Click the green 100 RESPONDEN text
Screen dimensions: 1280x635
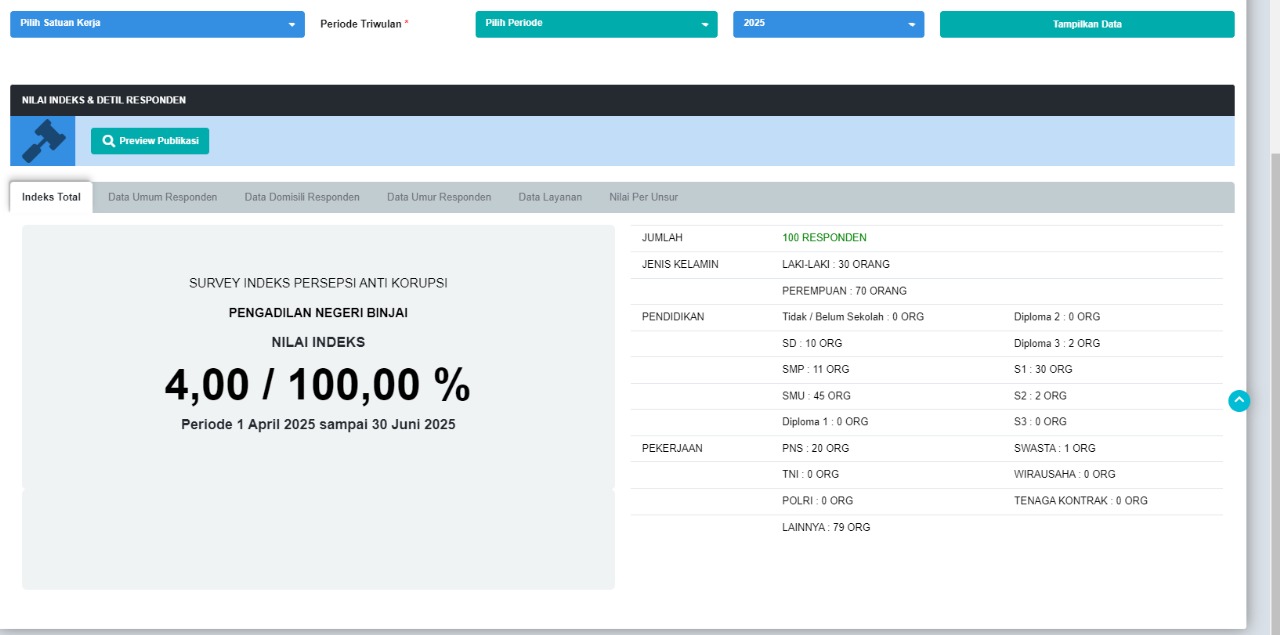(824, 238)
